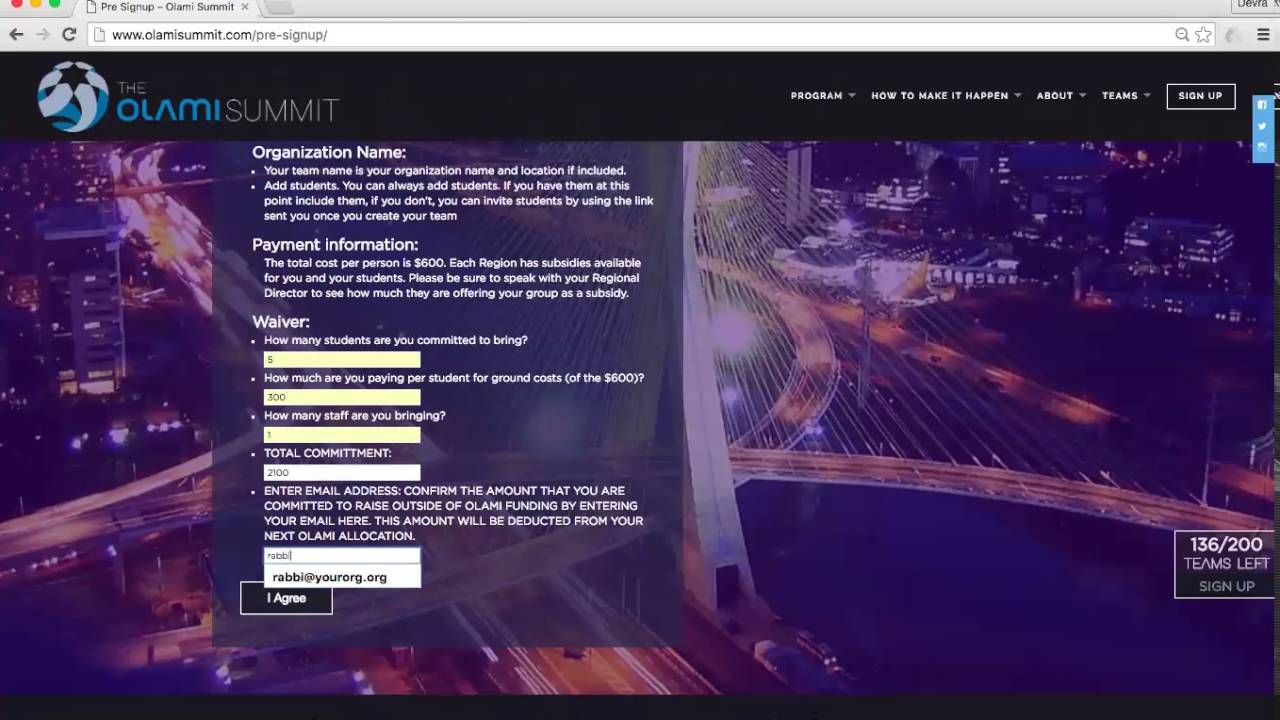Open the TEAMS menu
1280x720 pixels.
1119,96
